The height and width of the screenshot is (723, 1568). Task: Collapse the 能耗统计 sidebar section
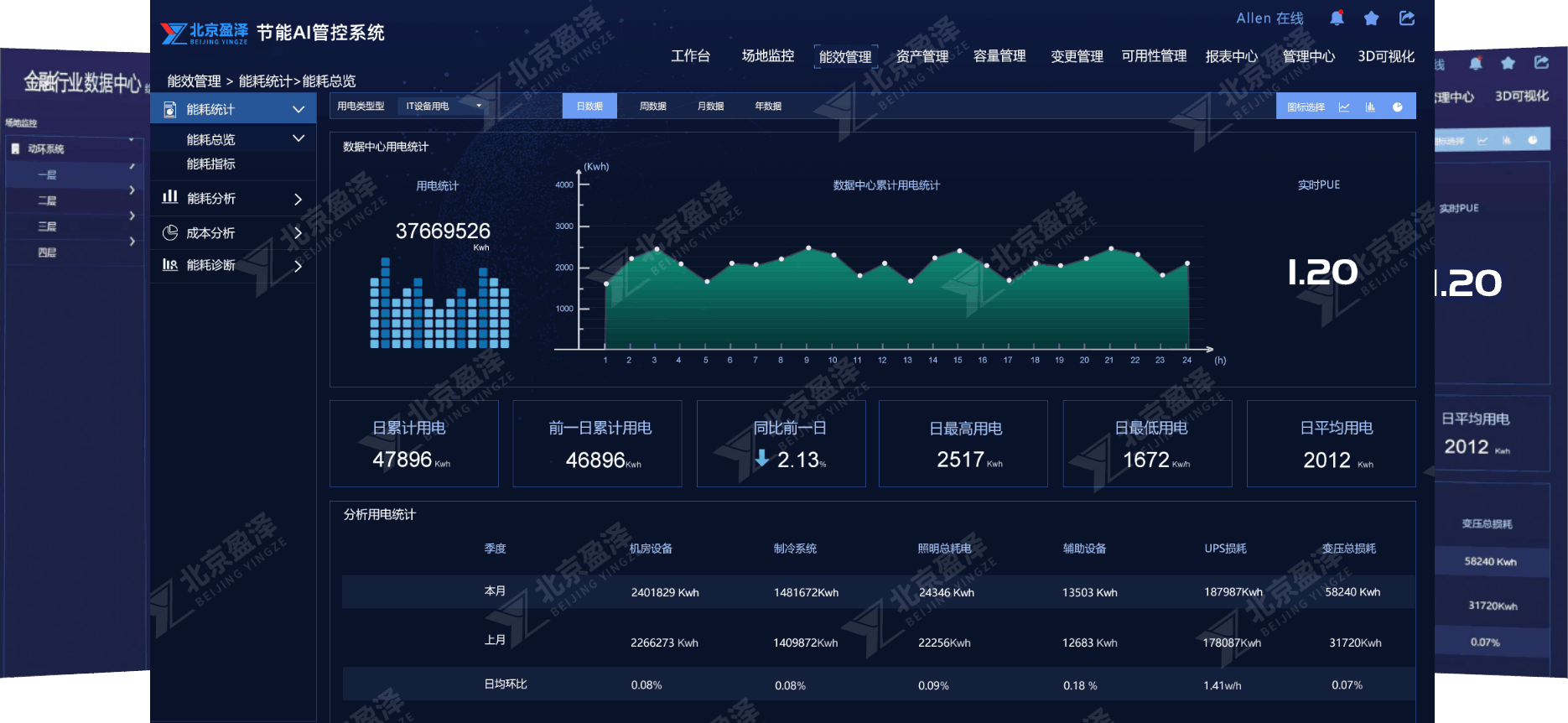pyautogui.click(x=298, y=109)
